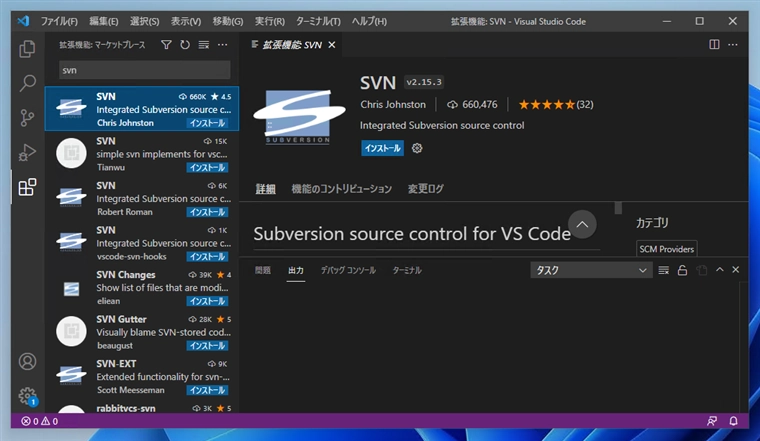Click the VS Code logo in title bar
The width and height of the screenshot is (760, 441).
pos(23,21)
